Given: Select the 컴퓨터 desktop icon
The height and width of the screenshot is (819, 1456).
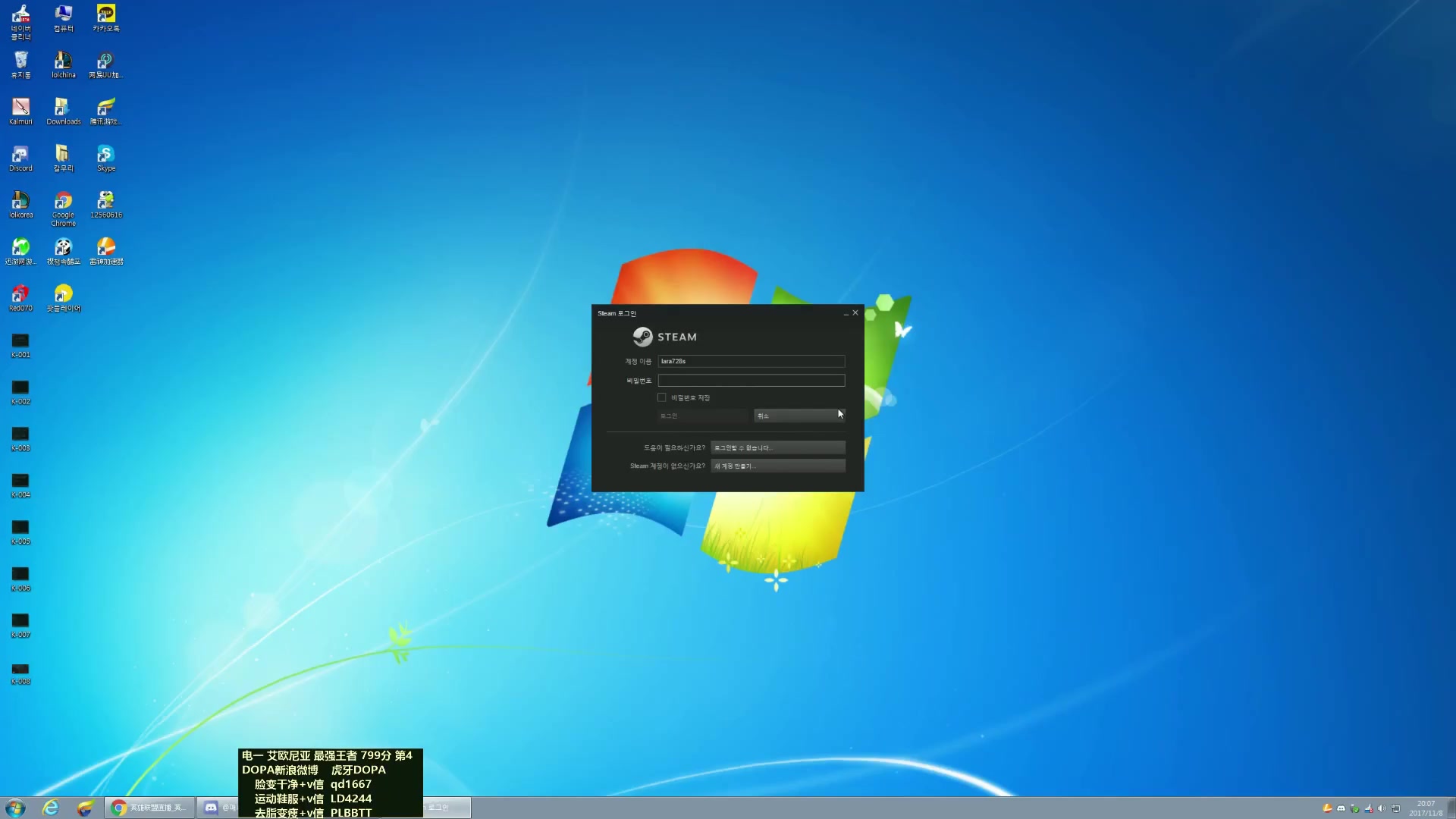Looking at the screenshot, I should 64,19.
